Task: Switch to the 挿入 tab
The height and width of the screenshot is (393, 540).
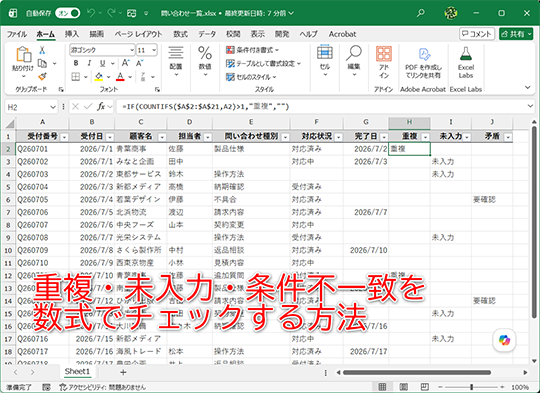Action: (72, 34)
